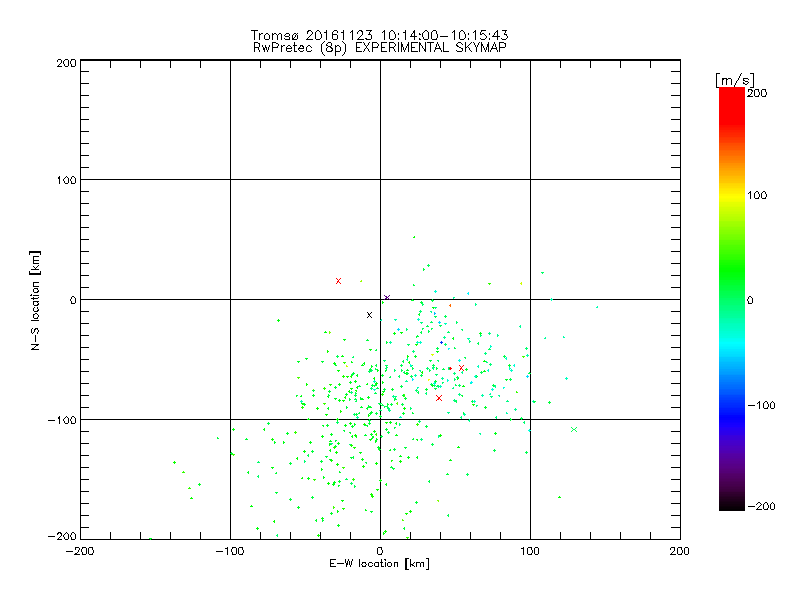The width and height of the screenshot is (800, 600).
Task: Click the color bar label '200'
Action: [x=757, y=93]
